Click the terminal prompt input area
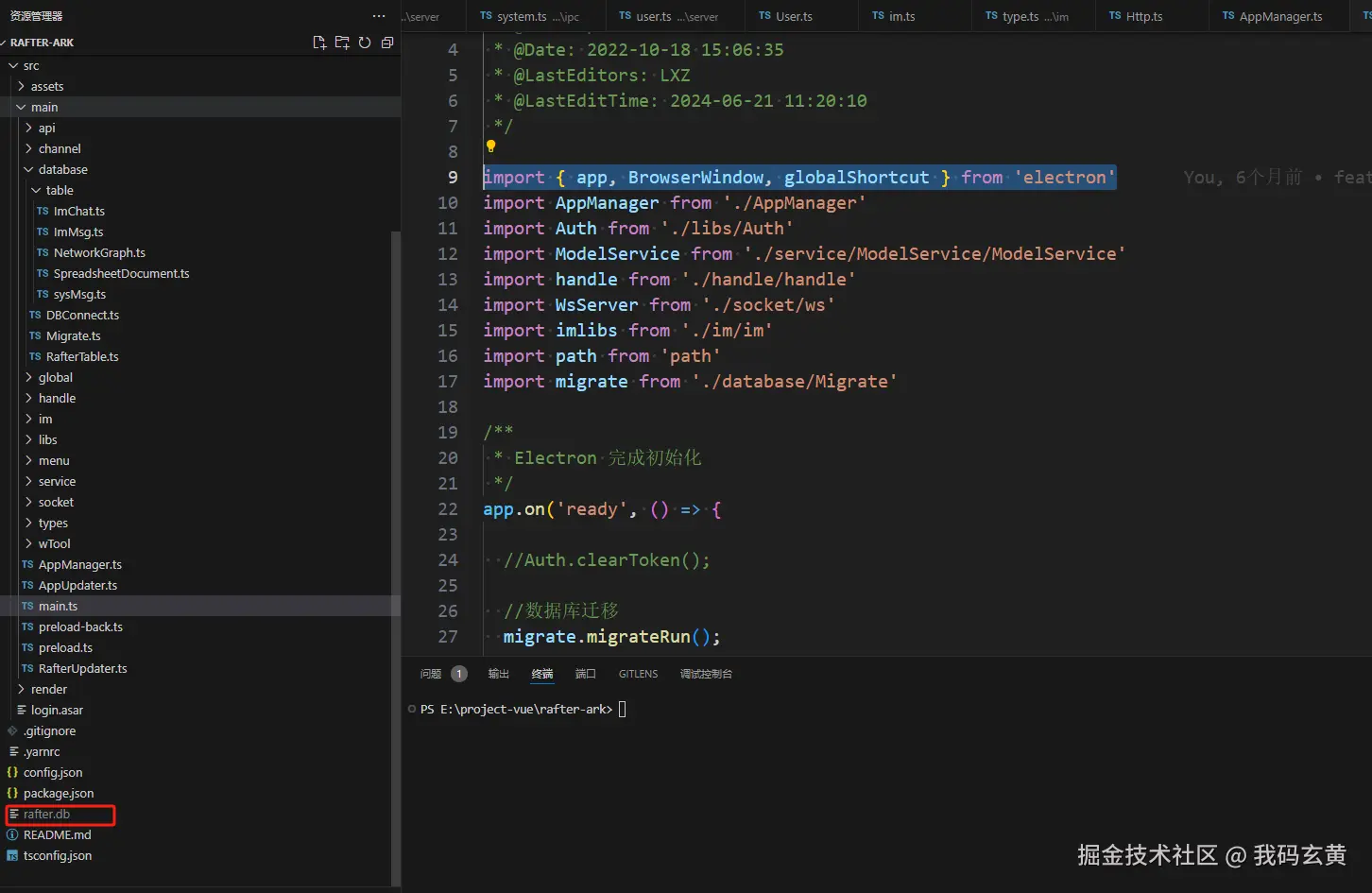Screen dimensions: 1372x893 [622, 709]
